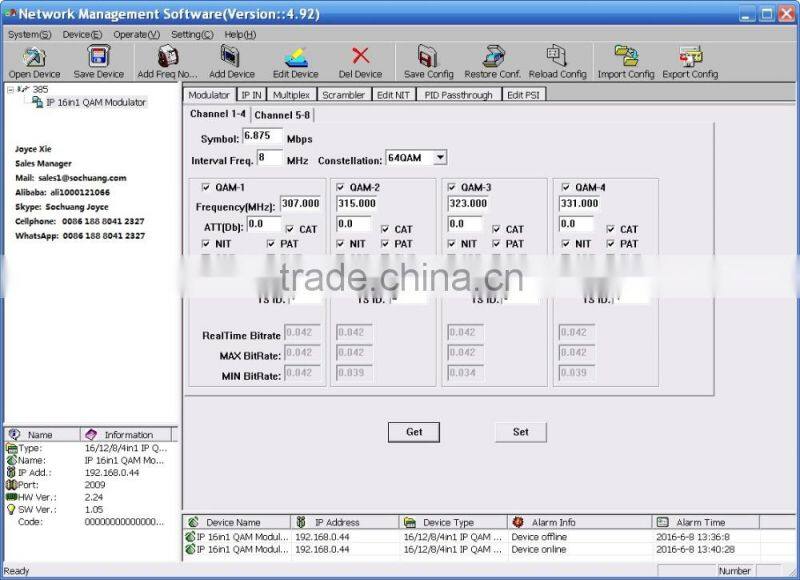The image size is (800, 580).
Task: Click the Edit Device toolbar icon
Action: (296, 57)
